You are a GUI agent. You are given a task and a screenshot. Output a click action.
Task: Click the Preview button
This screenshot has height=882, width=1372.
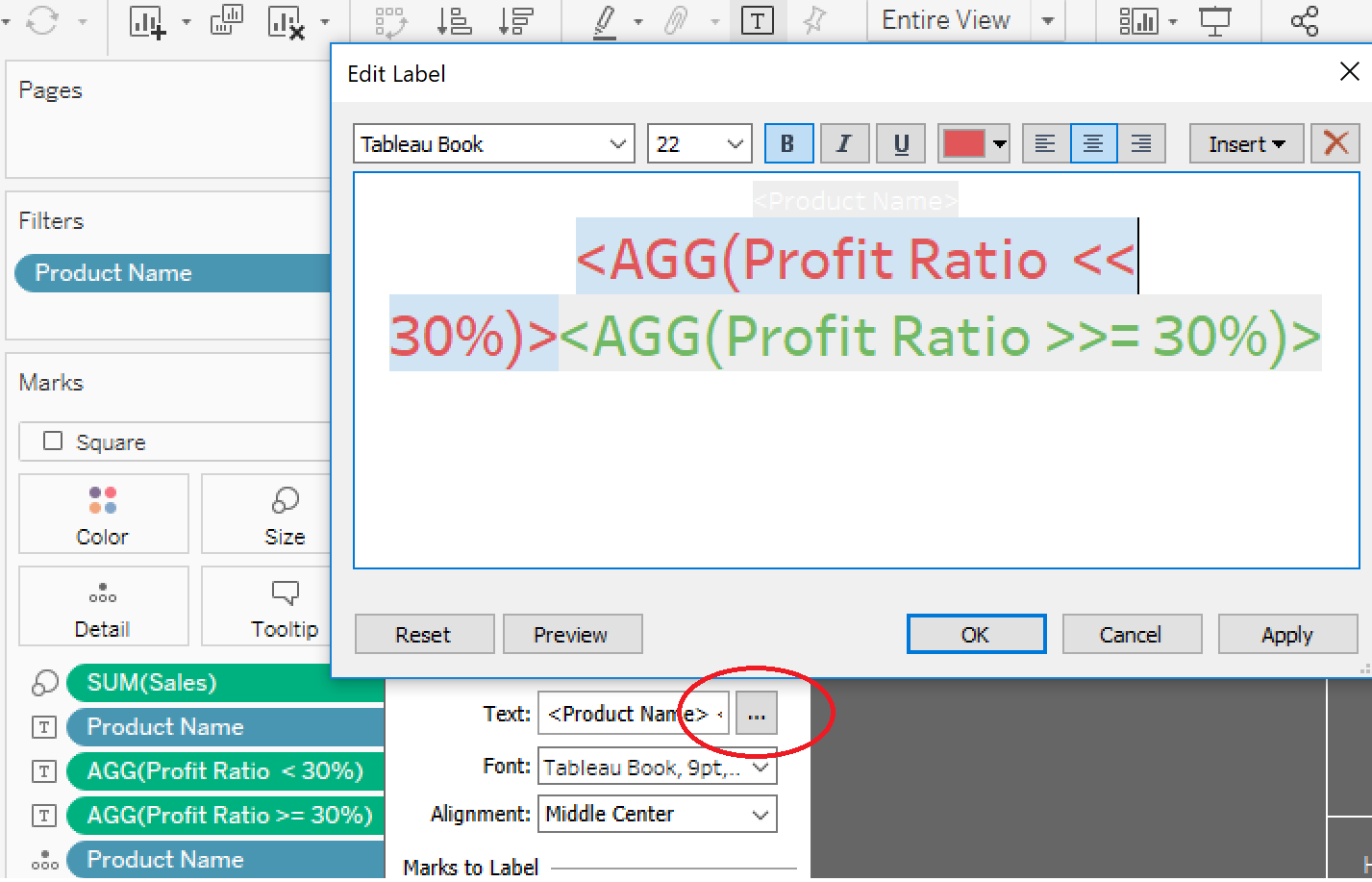(572, 635)
